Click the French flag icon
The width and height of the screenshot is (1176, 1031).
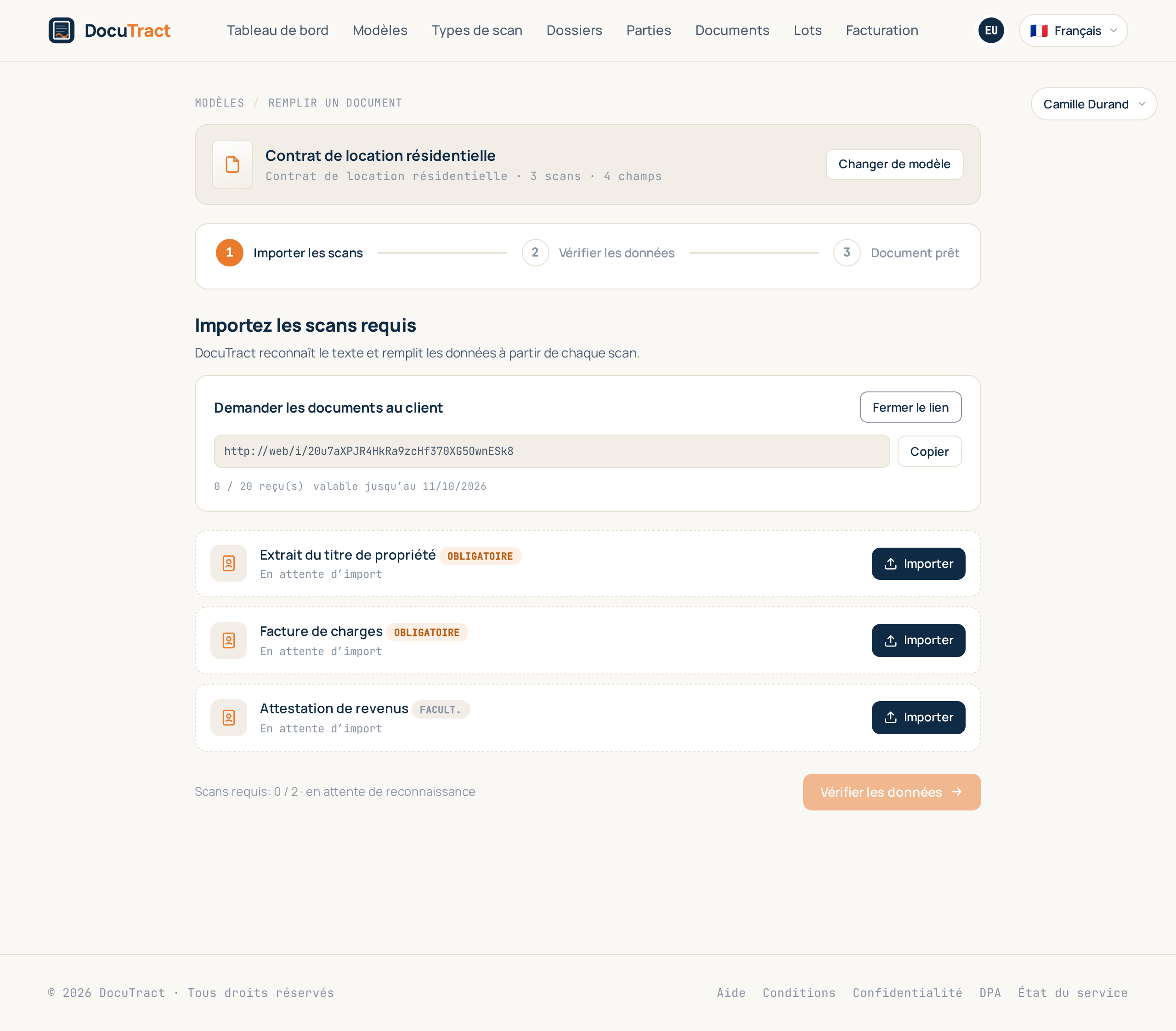(x=1039, y=30)
